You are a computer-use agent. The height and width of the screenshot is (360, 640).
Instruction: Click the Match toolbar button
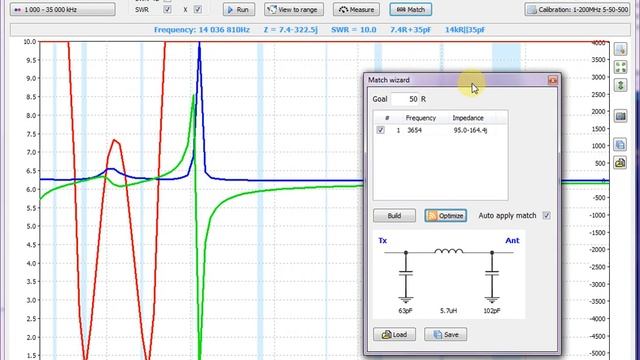tap(411, 9)
